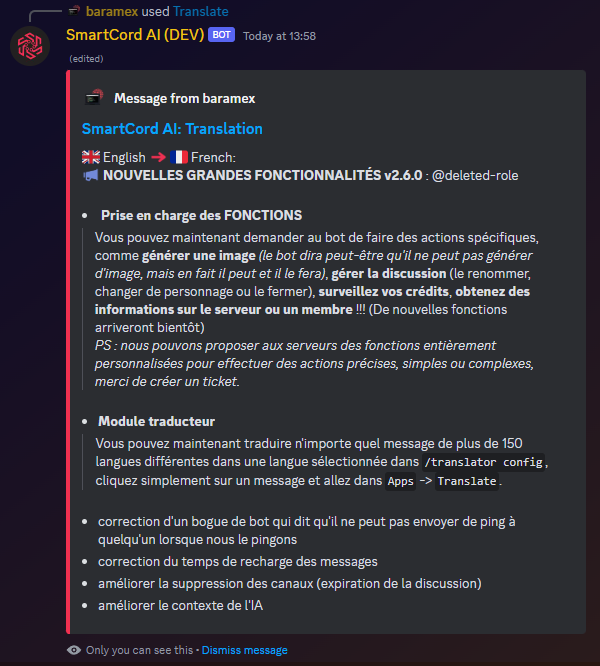600x666 pixels.
Task: Click the eye icon beside Only you can see this
Action: click(74, 650)
